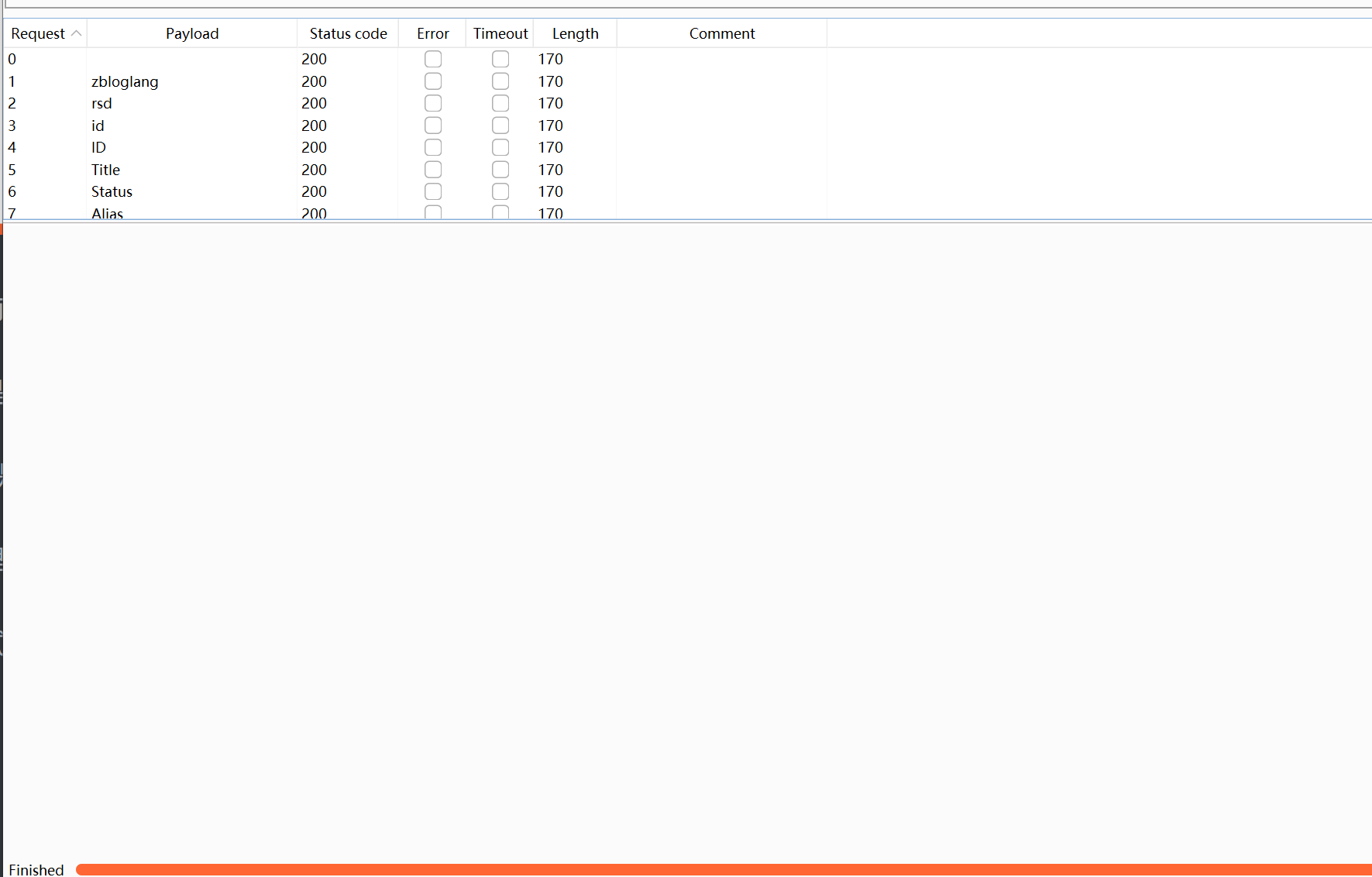Viewport: 1372px width, 877px height.
Task: Select the zbloglang payload row
Action: 125,81
